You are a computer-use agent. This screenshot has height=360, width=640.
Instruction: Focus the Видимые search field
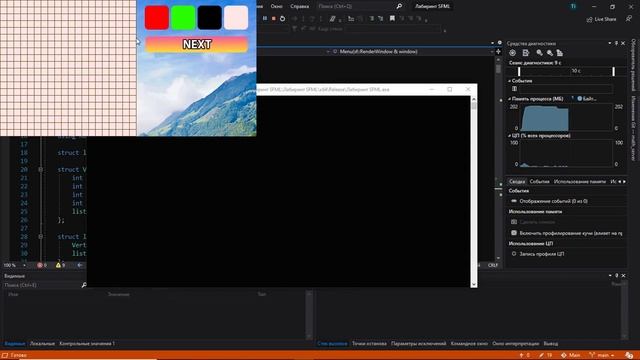43,285
